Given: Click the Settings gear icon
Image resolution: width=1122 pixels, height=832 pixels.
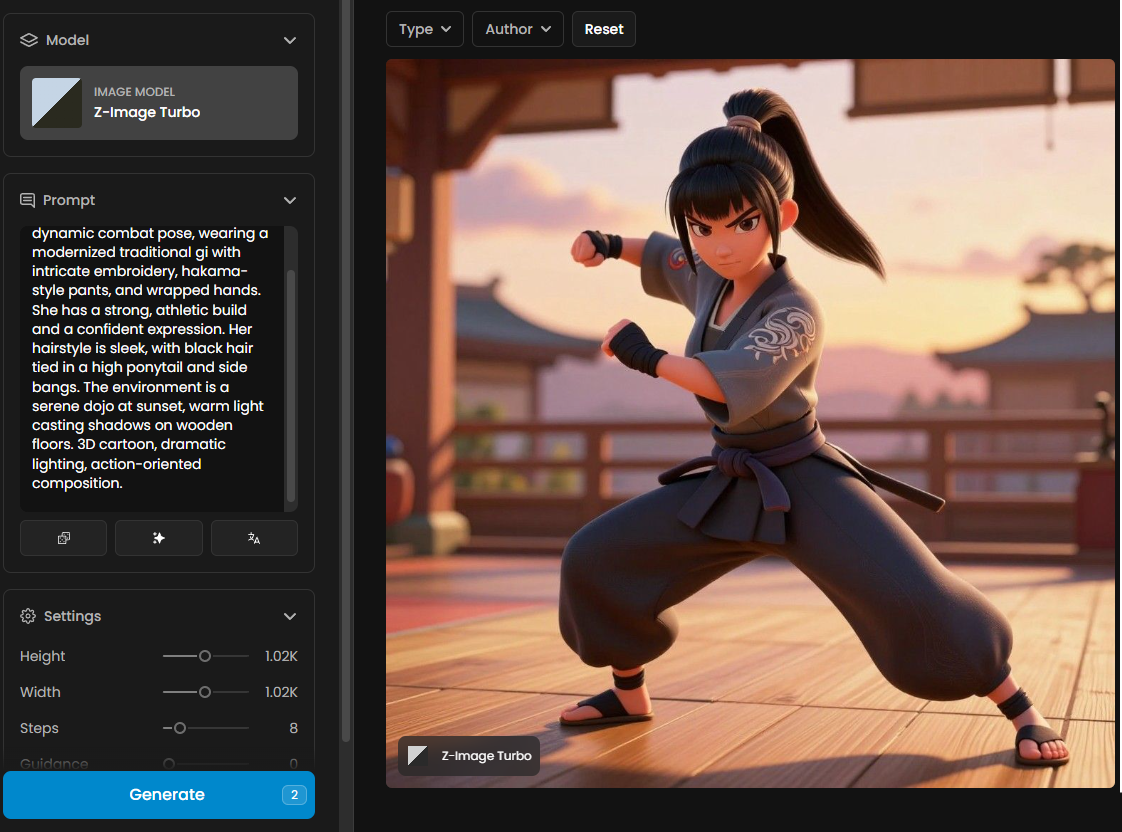Looking at the screenshot, I should coord(28,616).
